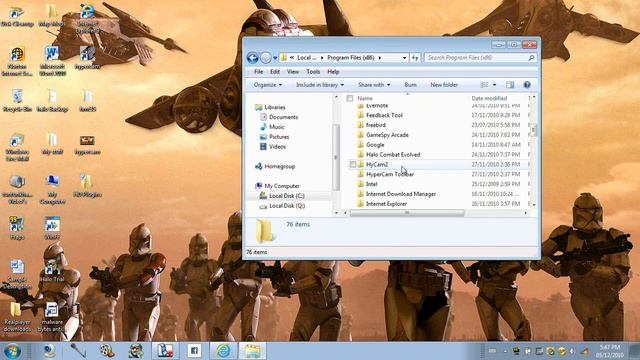This screenshot has width=640, height=360.
Task: Open the Organize dropdown
Action: [268, 85]
